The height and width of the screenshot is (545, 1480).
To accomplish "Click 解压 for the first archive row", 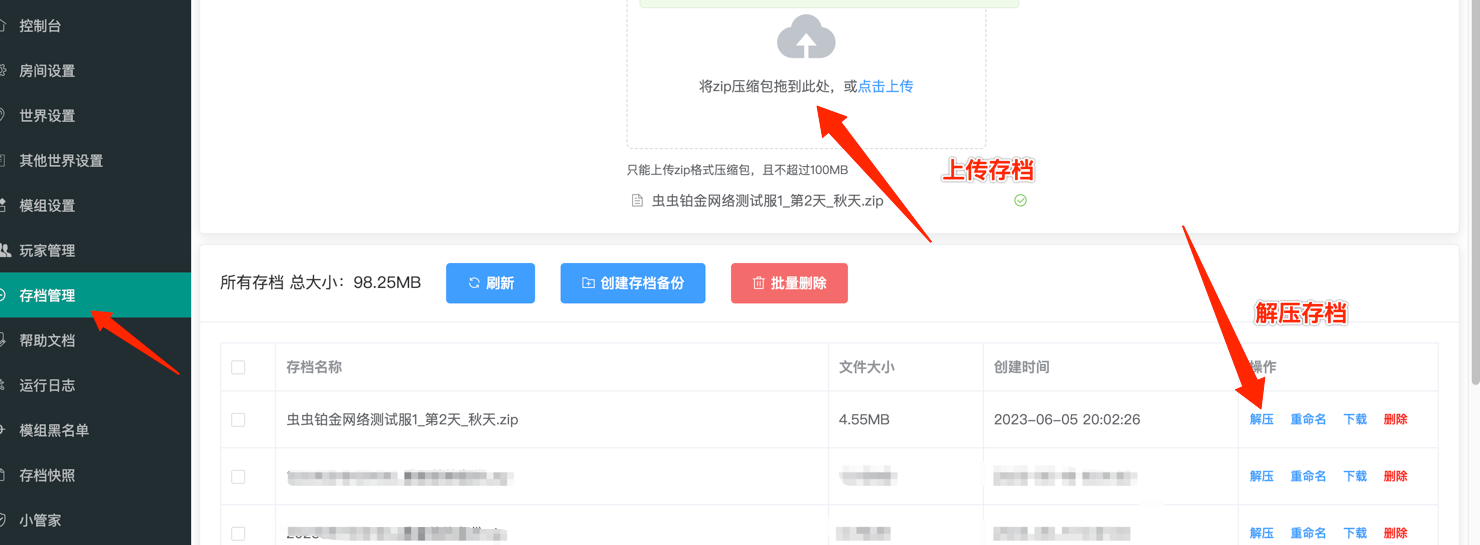I will click(1261, 420).
